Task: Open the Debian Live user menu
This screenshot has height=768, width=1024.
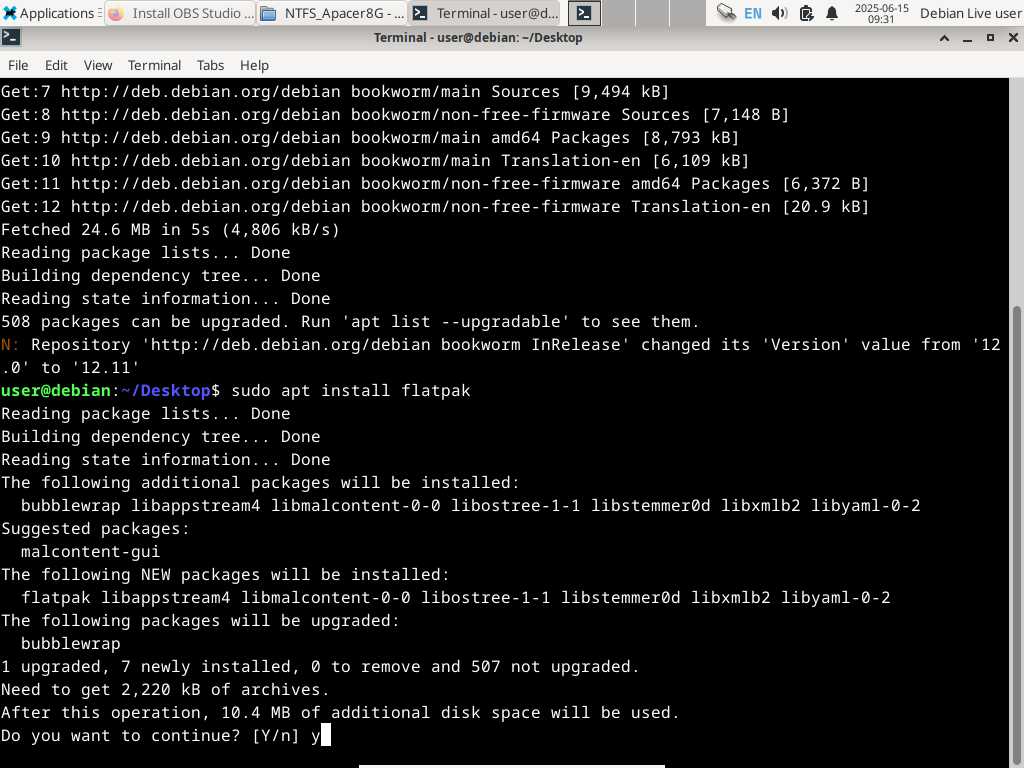Action: 970,13
